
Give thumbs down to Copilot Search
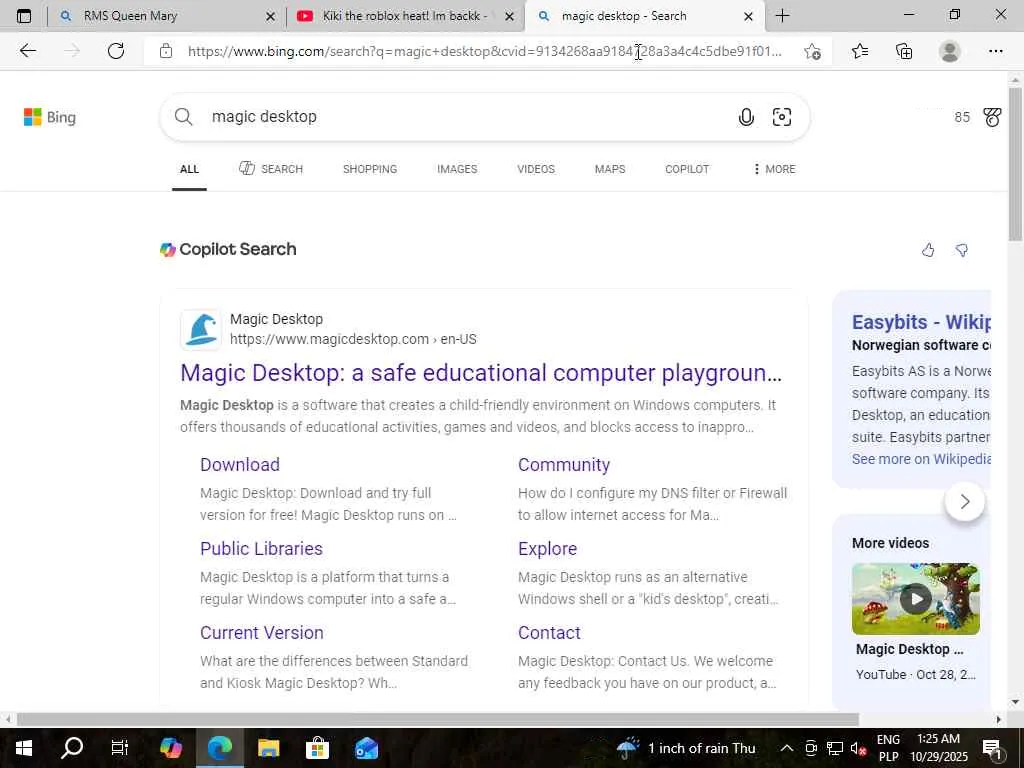962,250
